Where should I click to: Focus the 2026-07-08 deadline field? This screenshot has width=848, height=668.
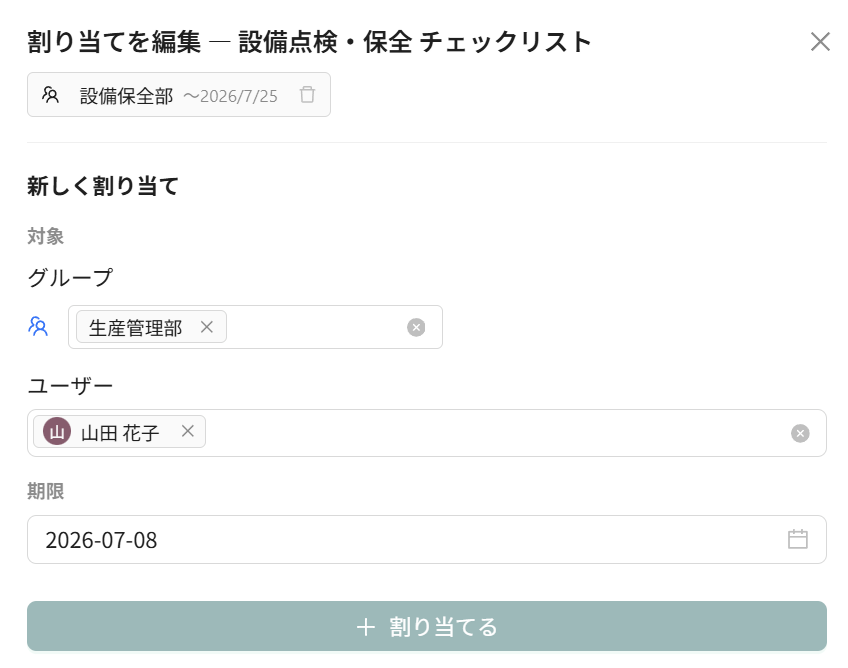pos(427,539)
